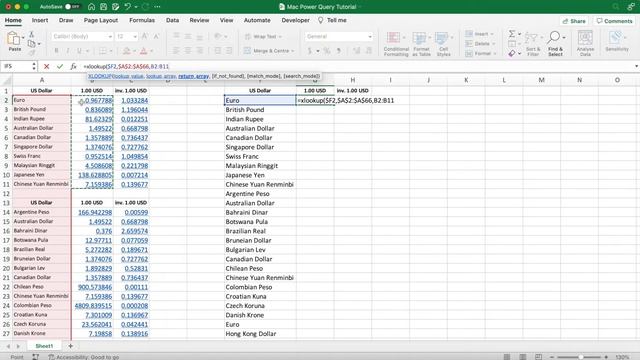Open the Delete cells dropdown
This screenshot has width=640, height=360.
coord(480,44)
